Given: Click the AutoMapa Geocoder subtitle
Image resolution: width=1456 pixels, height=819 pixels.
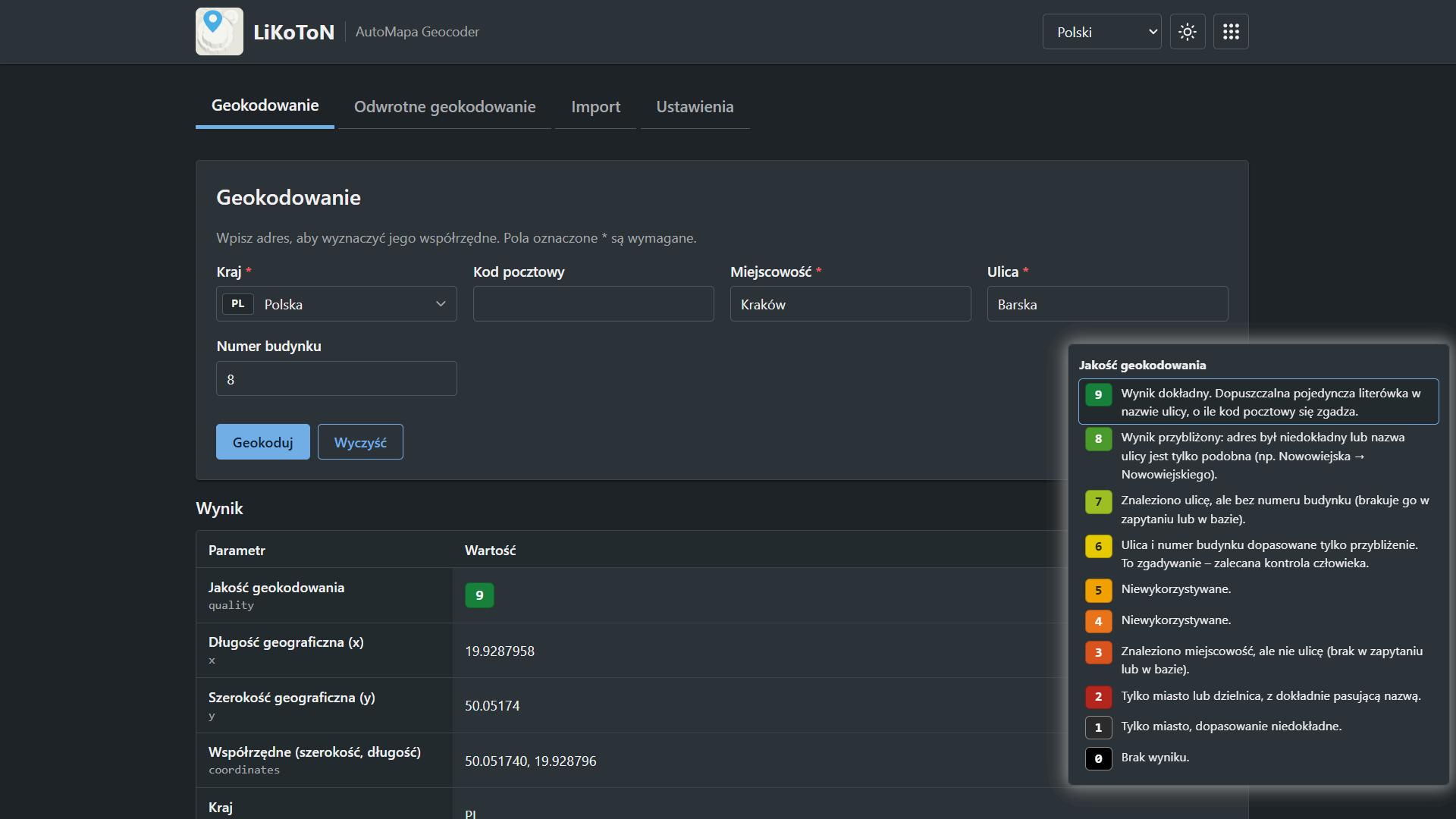Looking at the screenshot, I should pyautogui.click(x=417, y=32).
